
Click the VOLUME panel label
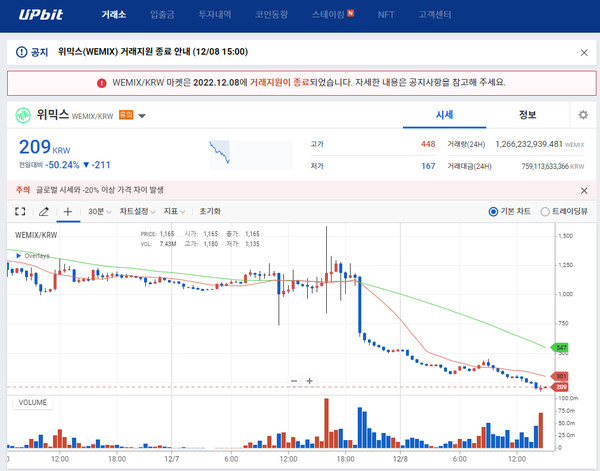coord(33,403)
